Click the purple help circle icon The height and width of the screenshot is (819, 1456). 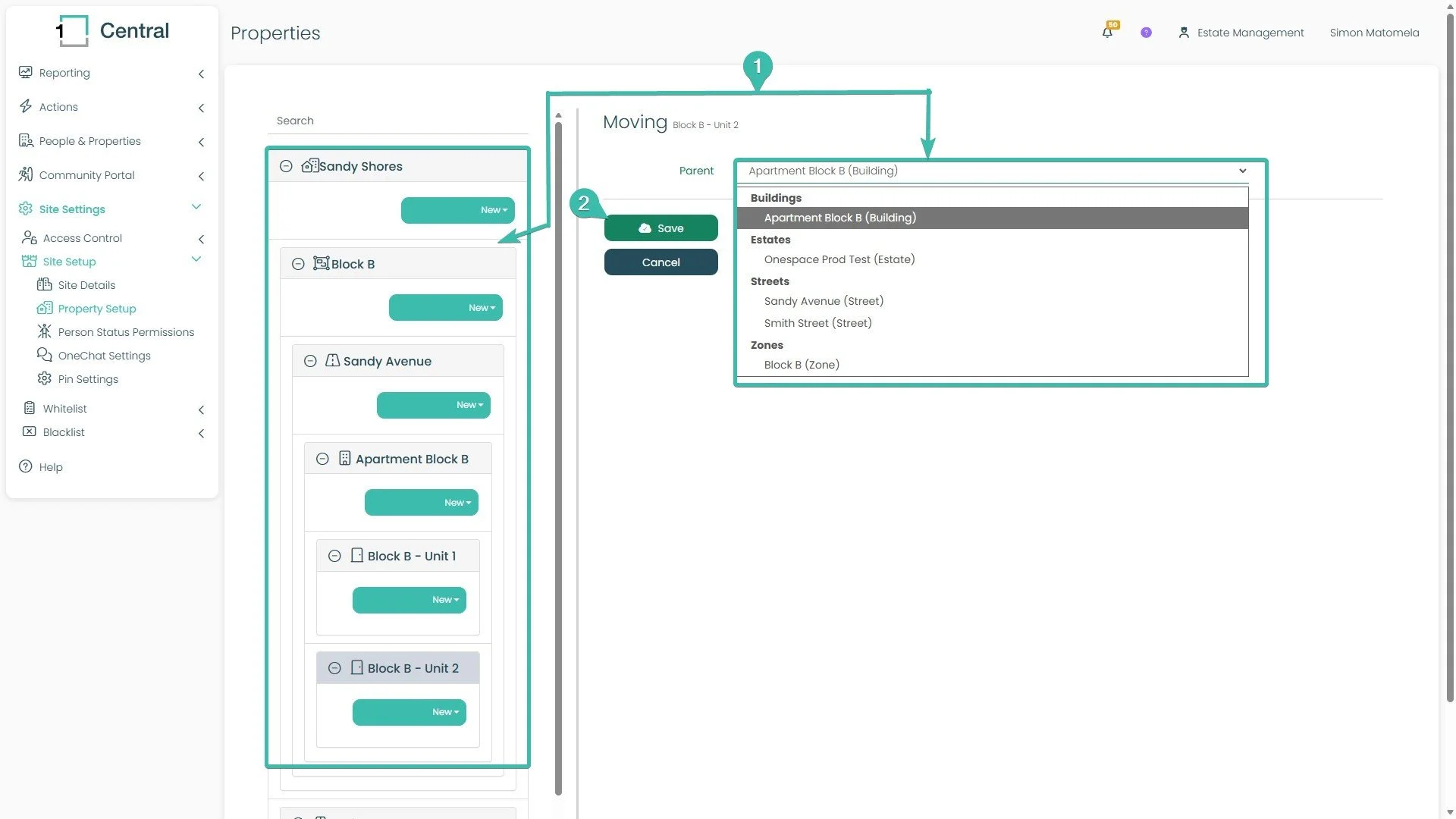coord(1146,33)
